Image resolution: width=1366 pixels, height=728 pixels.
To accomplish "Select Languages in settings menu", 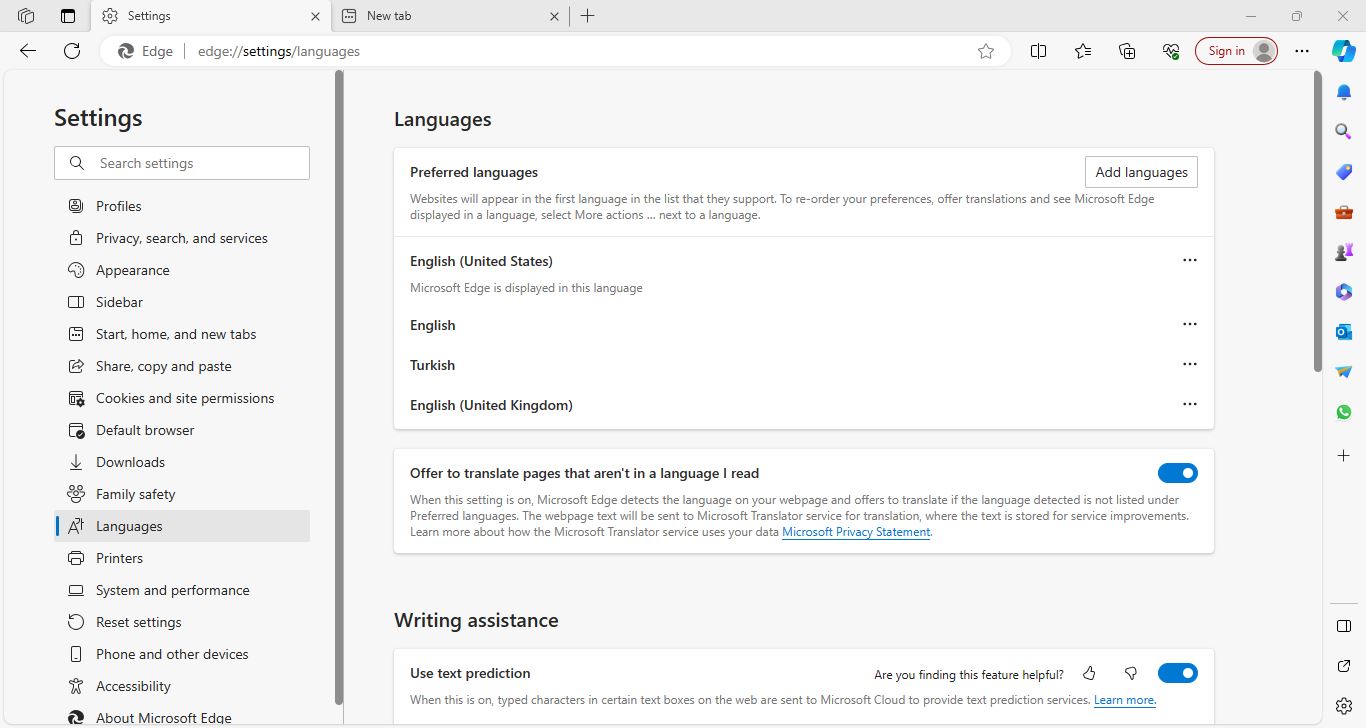I will pos(182,526).
